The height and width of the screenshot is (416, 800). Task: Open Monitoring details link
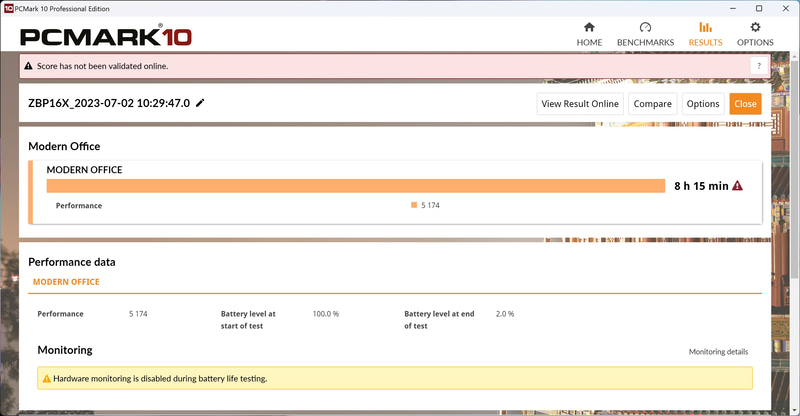718,352
